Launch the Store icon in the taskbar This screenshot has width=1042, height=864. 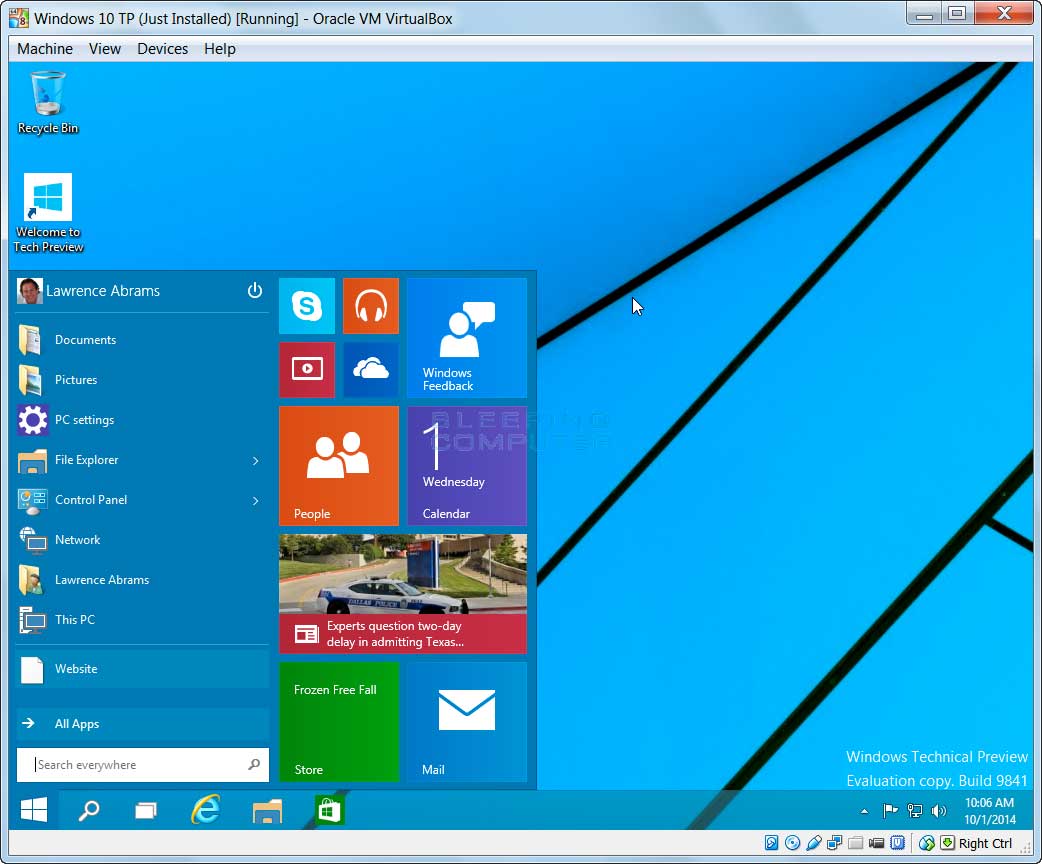[x=329, y=810]
